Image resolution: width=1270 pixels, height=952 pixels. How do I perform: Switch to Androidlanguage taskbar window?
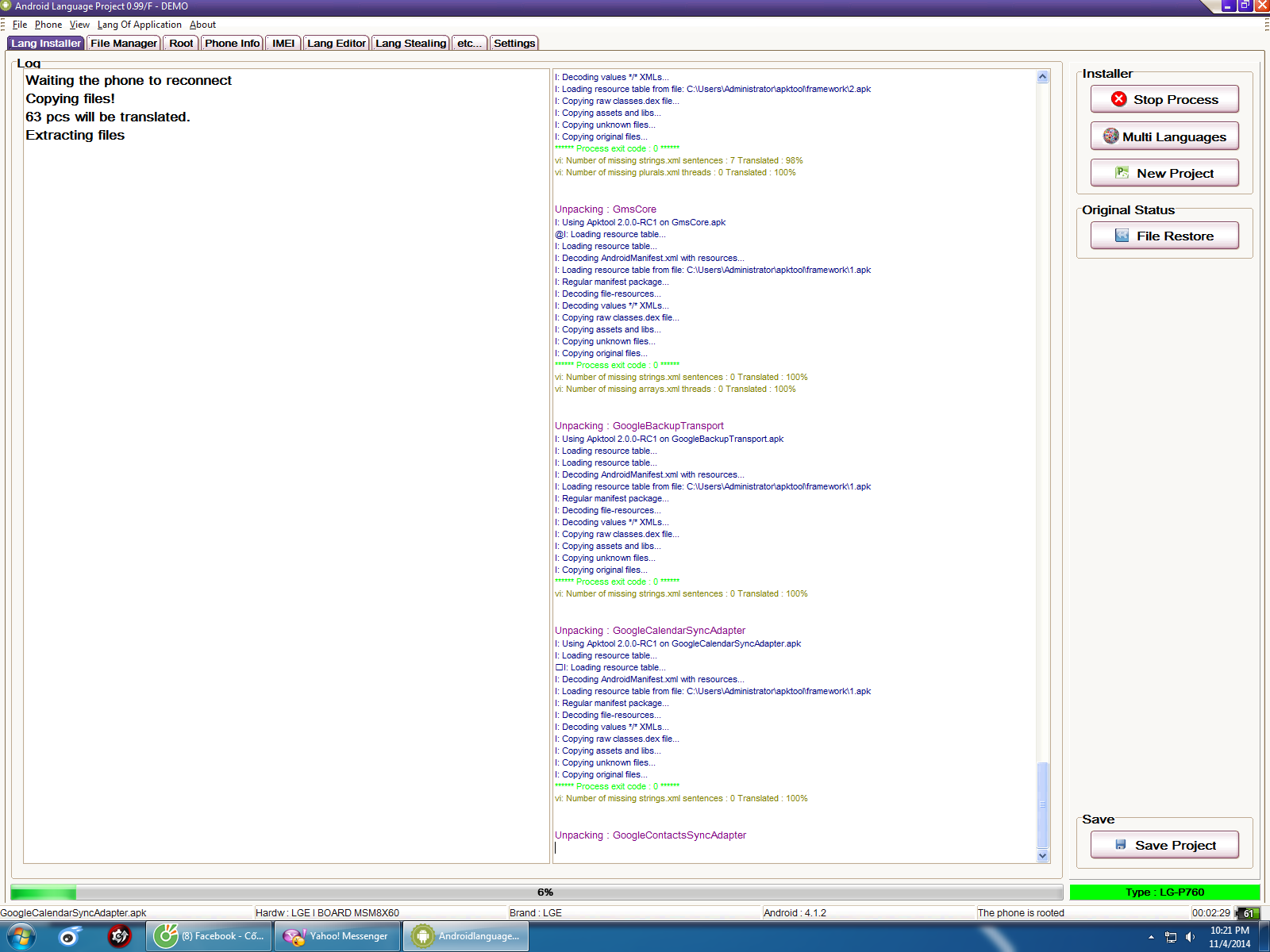coord(466,936)
